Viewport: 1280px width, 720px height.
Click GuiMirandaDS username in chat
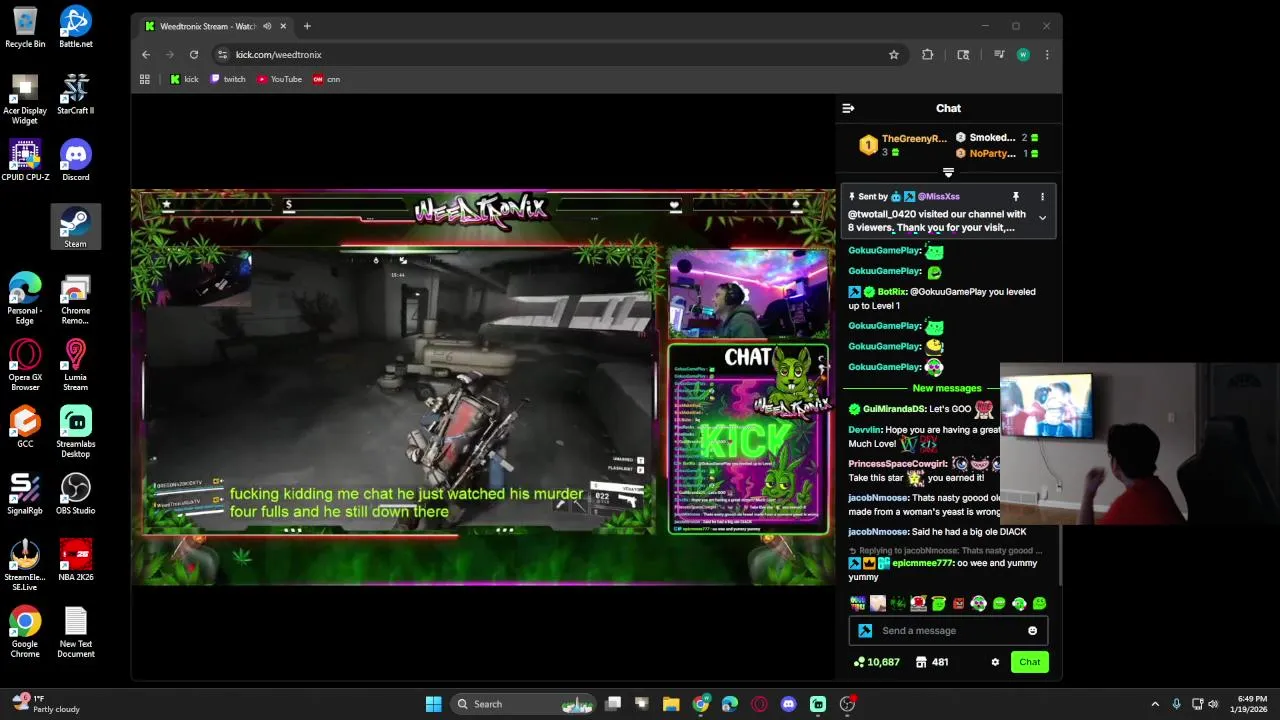894,409
